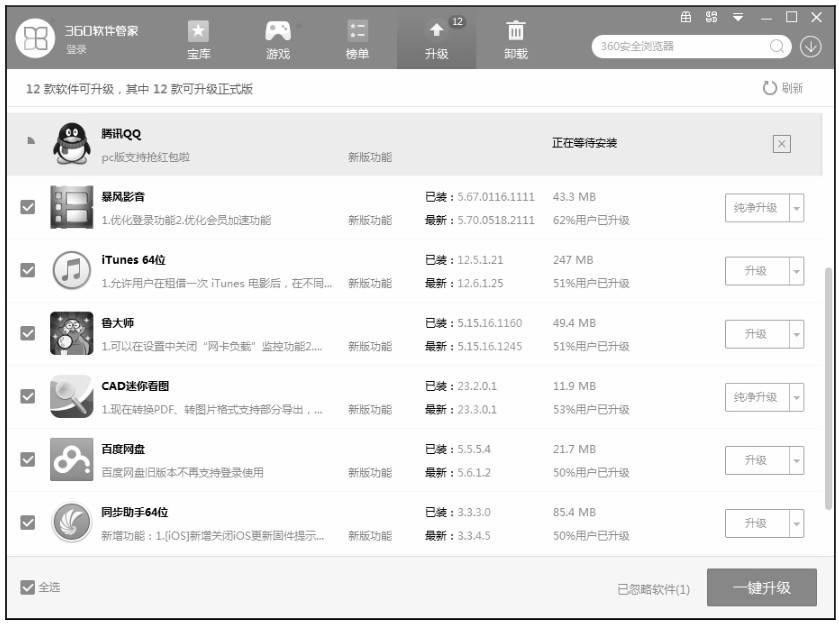Expand upgrade options arrow for 鲁大师
839x626 pixels.
(797, 334)
